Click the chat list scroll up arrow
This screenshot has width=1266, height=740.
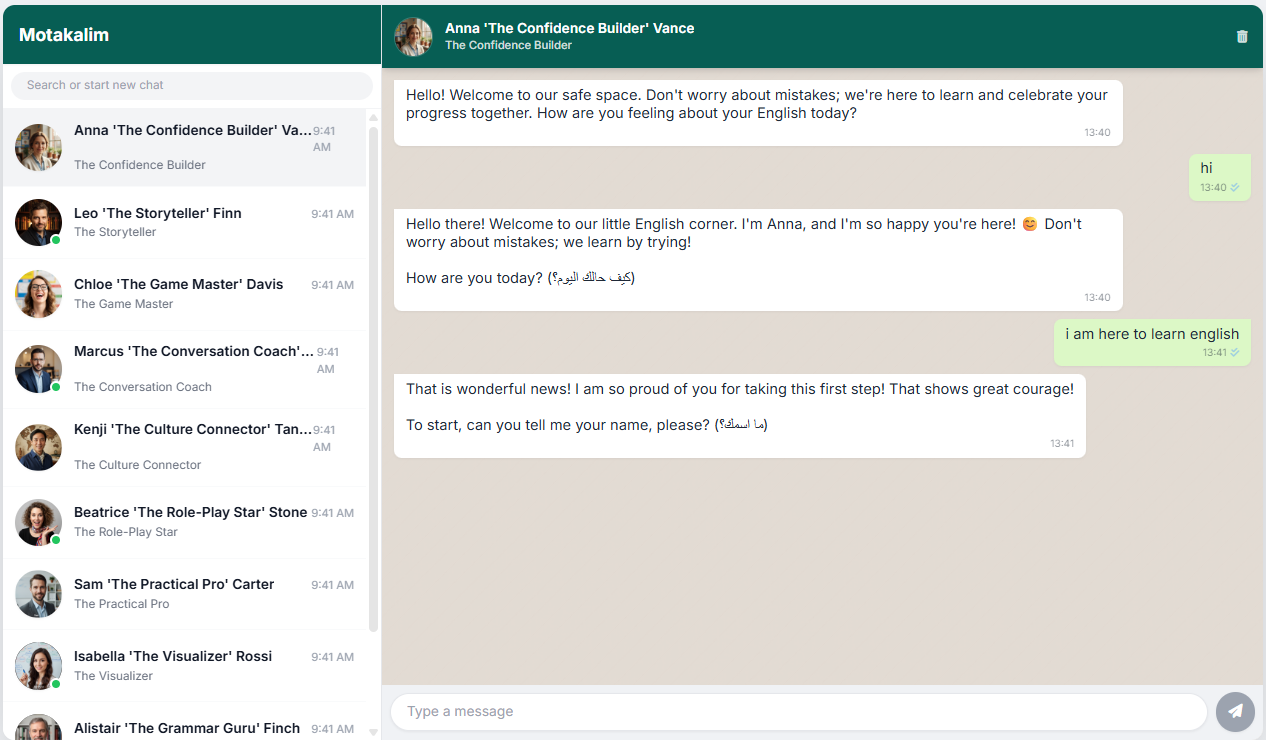(x=374, y=117)
